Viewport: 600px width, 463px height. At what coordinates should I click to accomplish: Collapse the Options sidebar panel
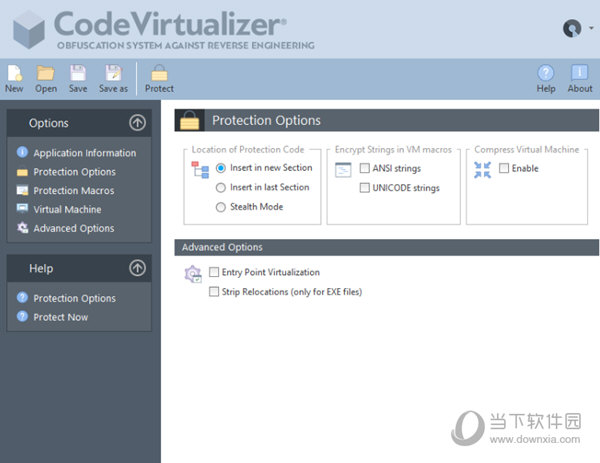(137, 123)
